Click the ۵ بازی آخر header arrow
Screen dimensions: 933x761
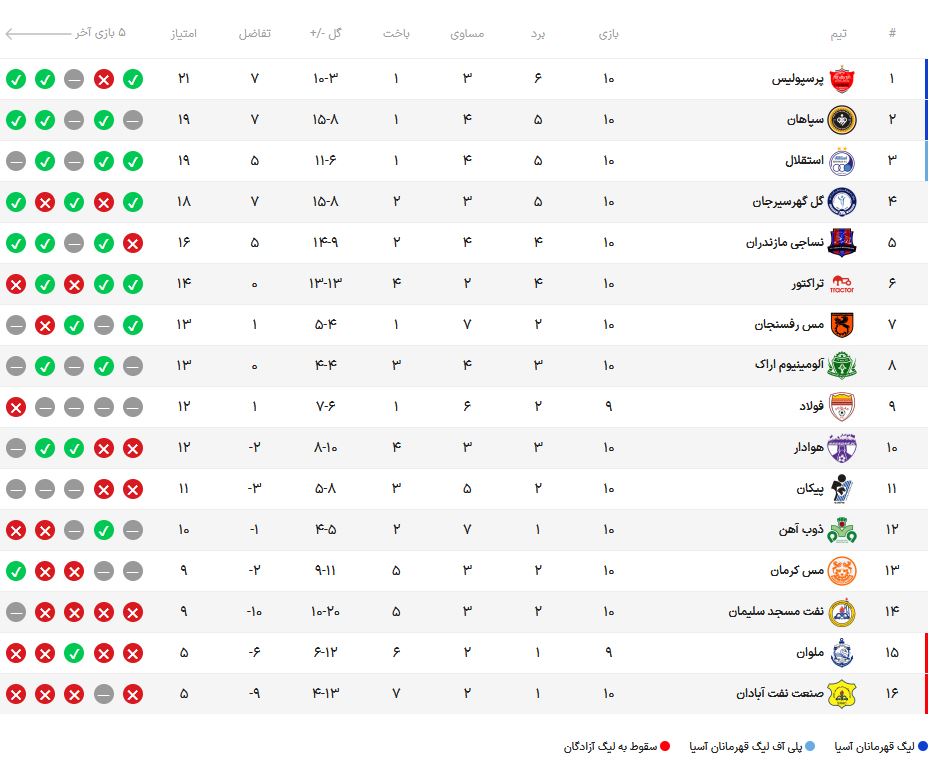tap(38, 33)
